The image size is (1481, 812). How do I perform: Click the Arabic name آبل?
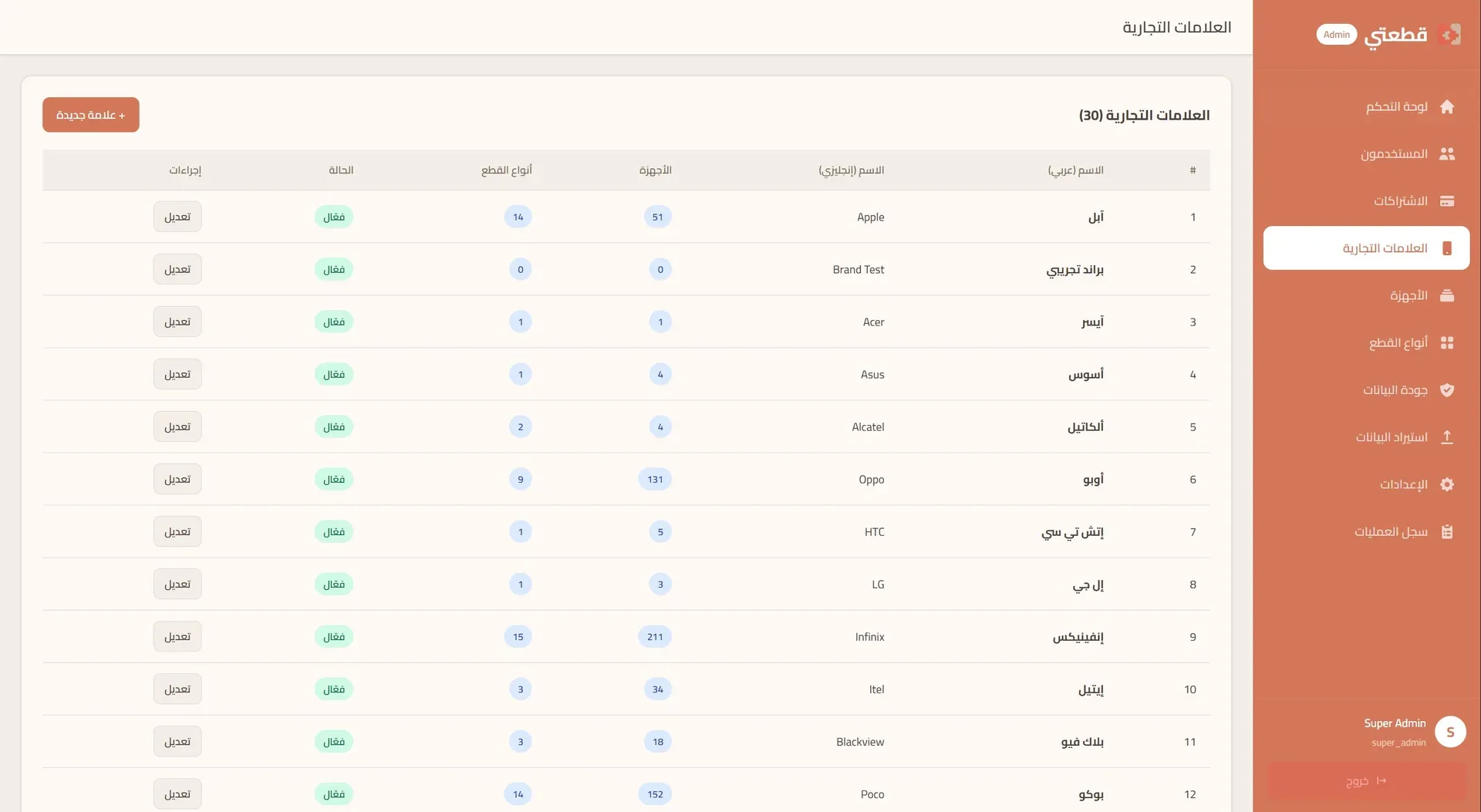(1096, 217)
